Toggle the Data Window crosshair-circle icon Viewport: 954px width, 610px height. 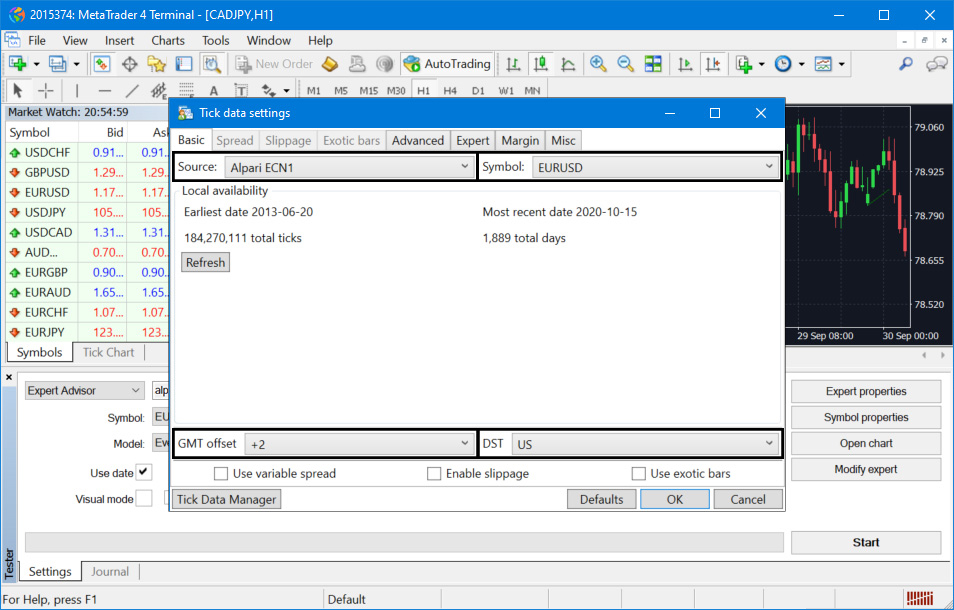(129, 64)
